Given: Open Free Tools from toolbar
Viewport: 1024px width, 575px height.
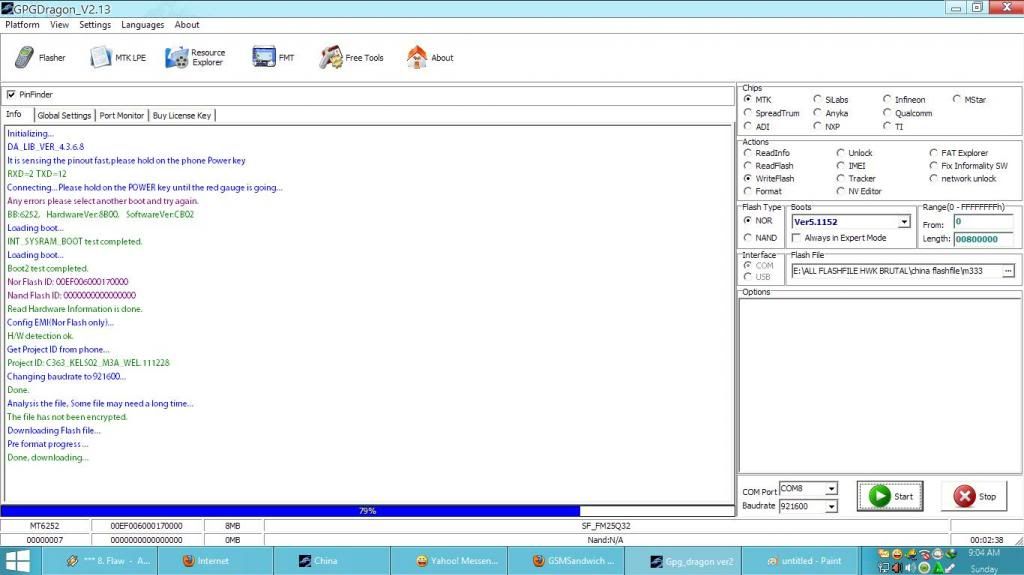Looking at the screenshot, I should point(331,58).
